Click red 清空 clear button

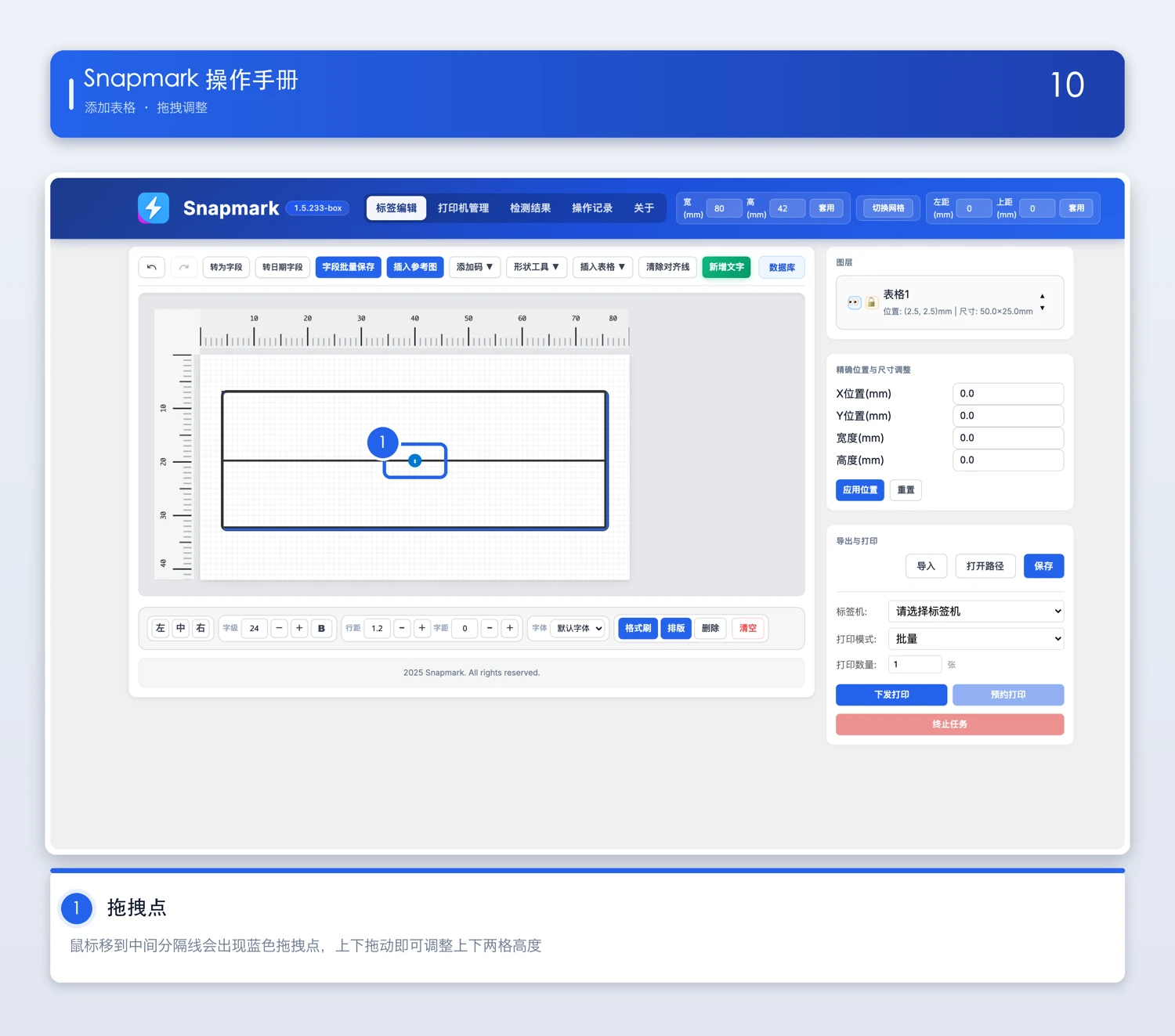pos(748,628)
